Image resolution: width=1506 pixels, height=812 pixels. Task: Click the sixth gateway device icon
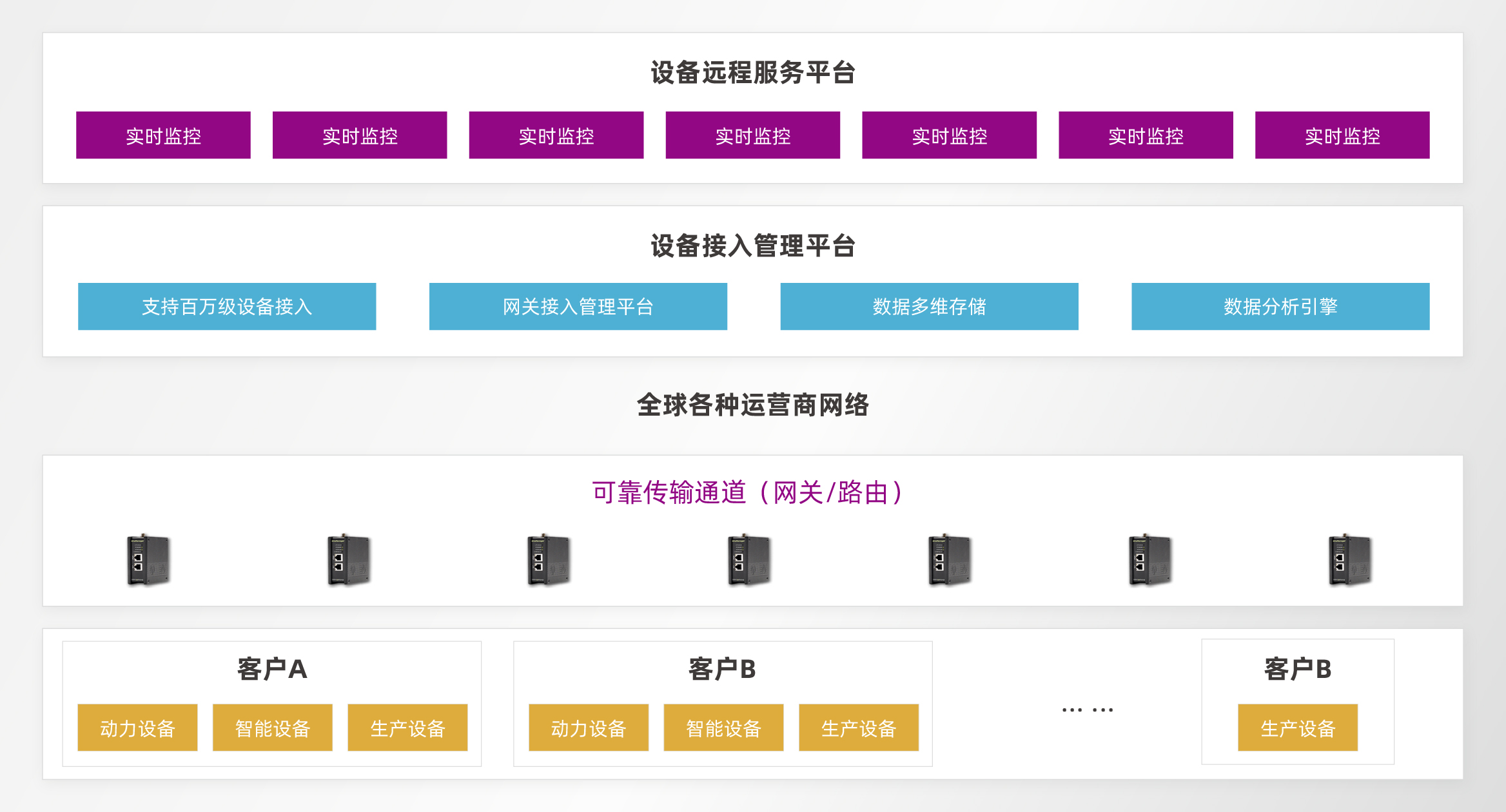pyautogui.click(x=1150, y=559)
